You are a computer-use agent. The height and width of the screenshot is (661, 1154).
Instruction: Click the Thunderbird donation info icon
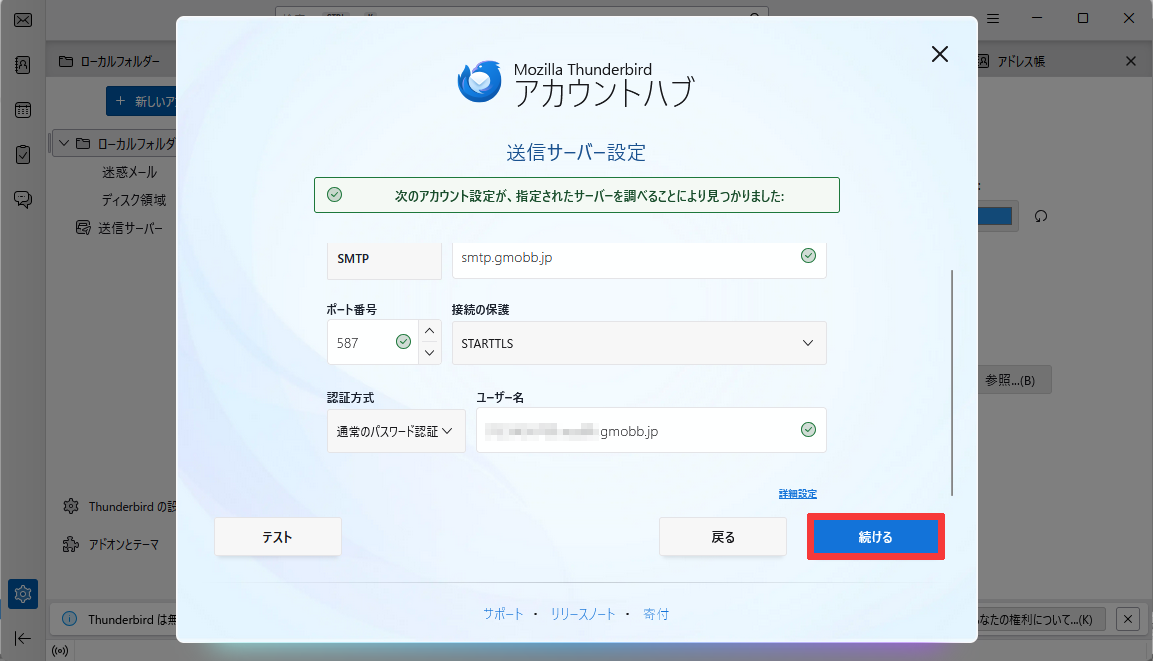[70, 619]
